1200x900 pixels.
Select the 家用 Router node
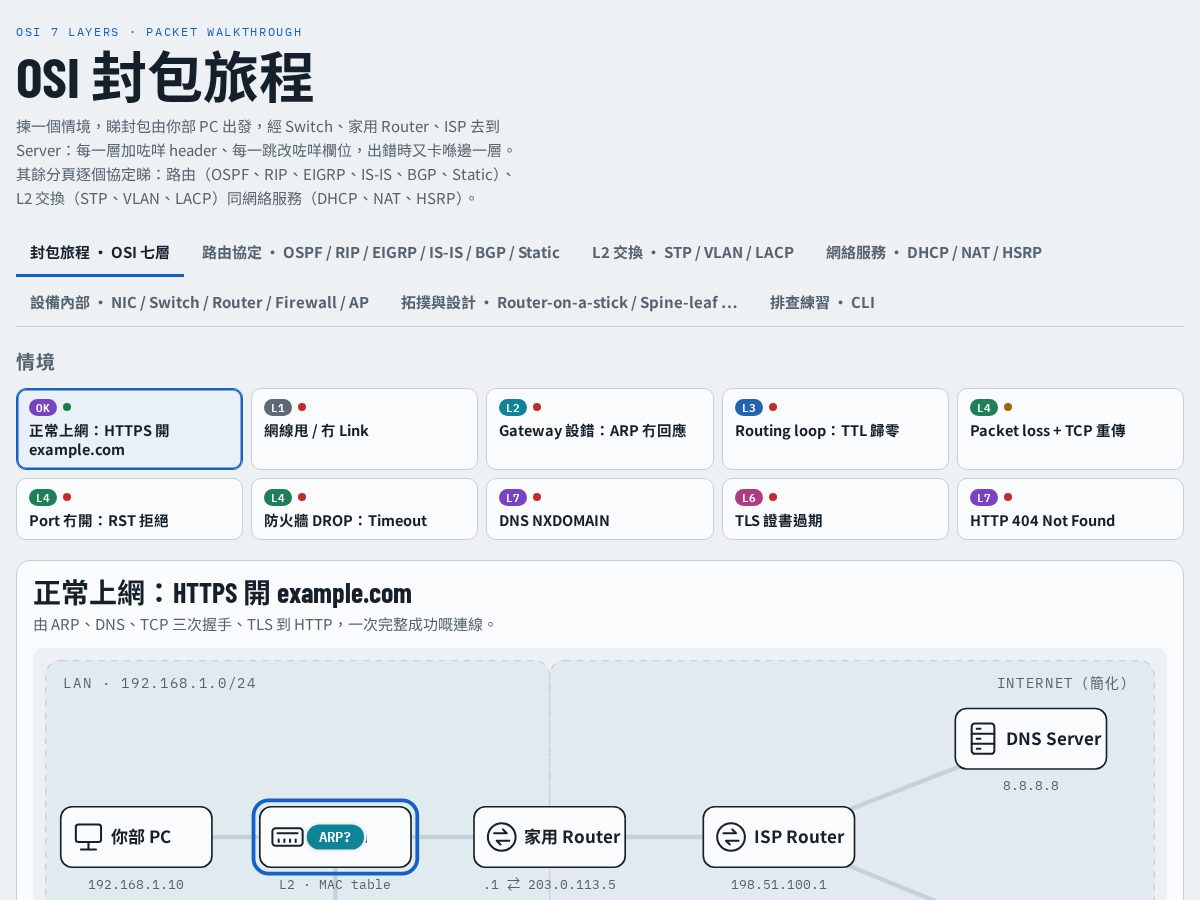point(549,837)
